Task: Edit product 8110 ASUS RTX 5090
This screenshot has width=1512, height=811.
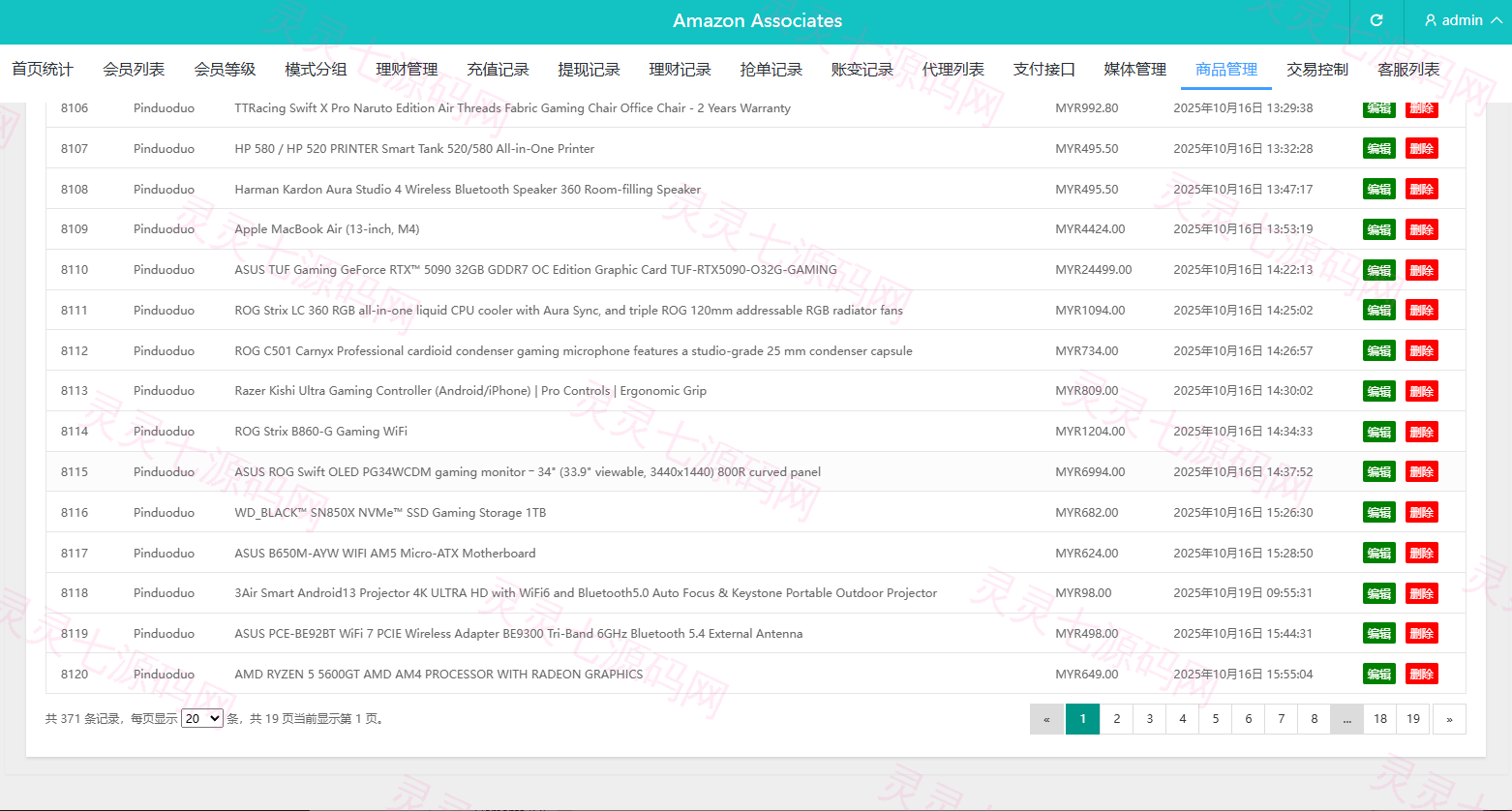Action: pyautogui.click(x=1379, y=270)
